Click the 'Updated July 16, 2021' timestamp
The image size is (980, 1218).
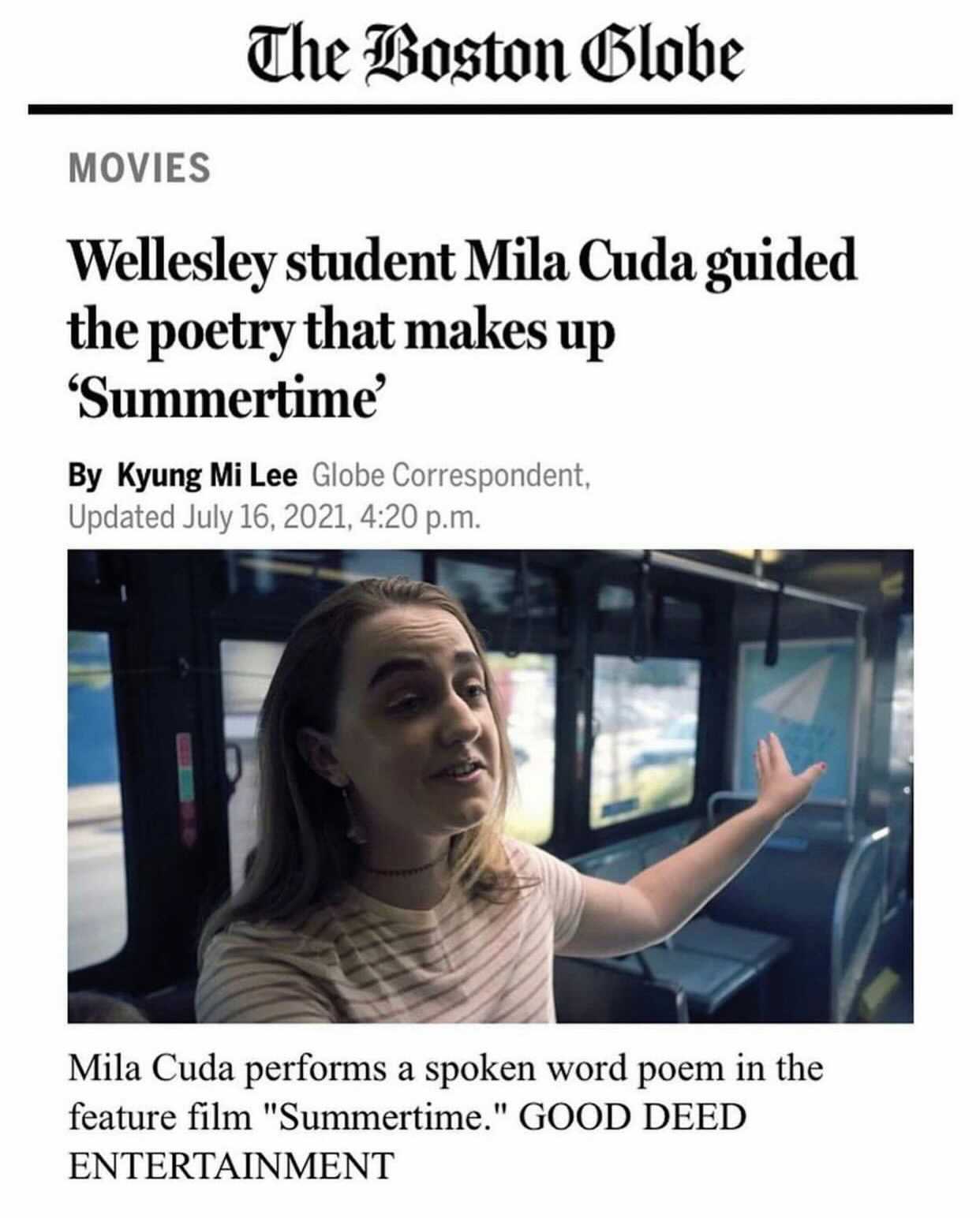pos(208,517)
